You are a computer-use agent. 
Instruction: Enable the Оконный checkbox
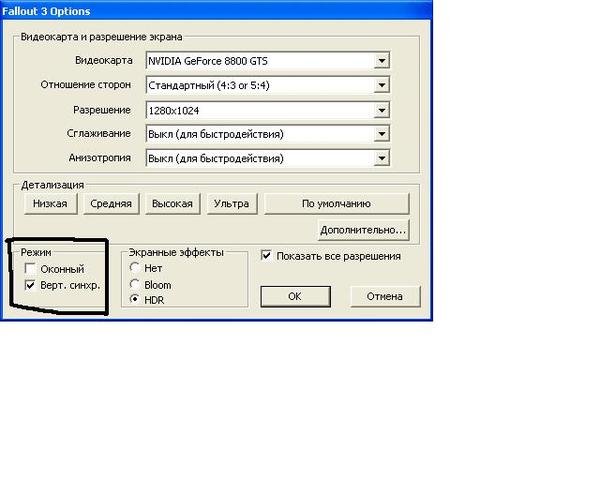click(x=30, y=268)
